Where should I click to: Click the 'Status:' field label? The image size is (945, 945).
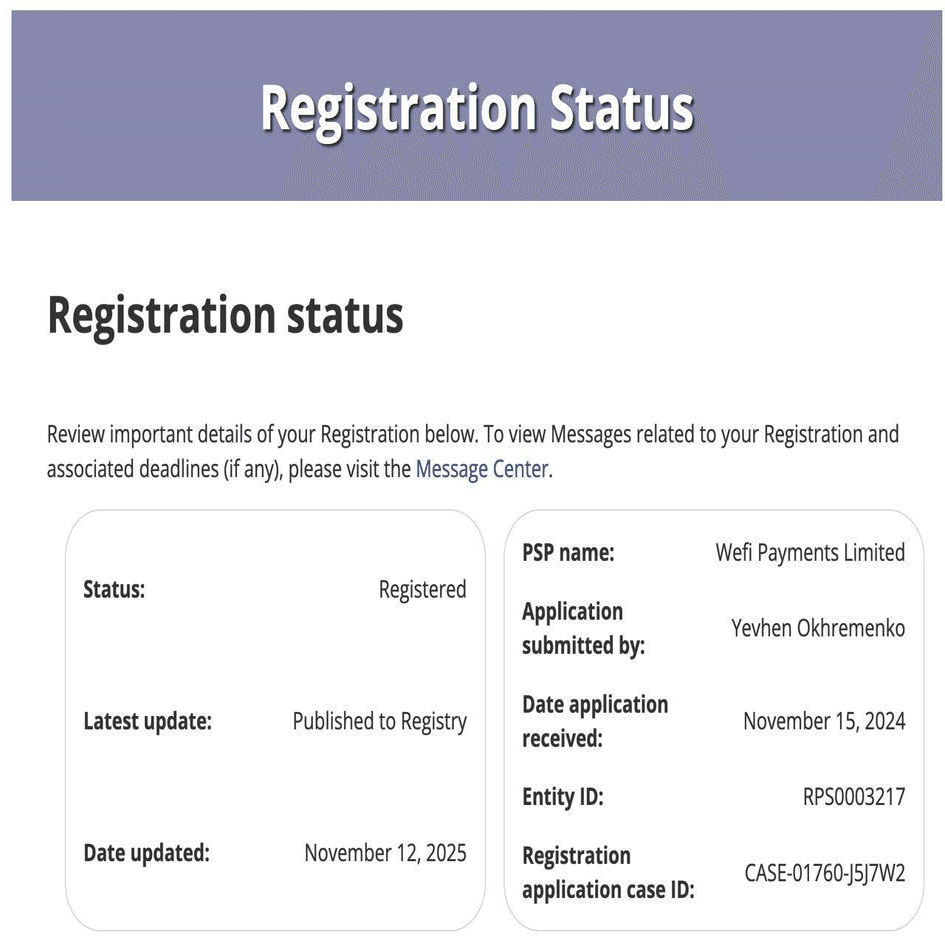[114, 589]
